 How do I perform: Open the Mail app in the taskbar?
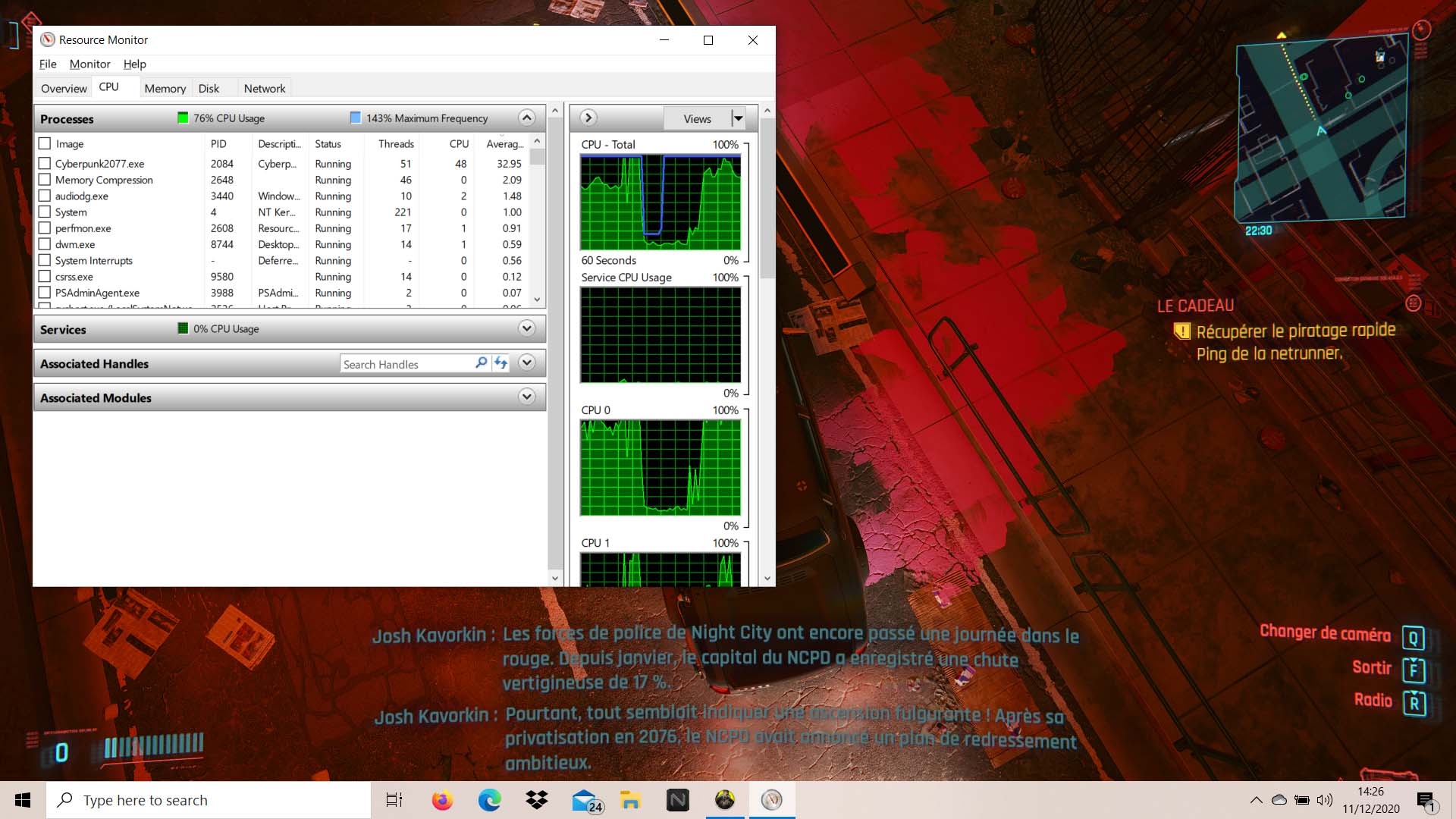coord(585,800)
